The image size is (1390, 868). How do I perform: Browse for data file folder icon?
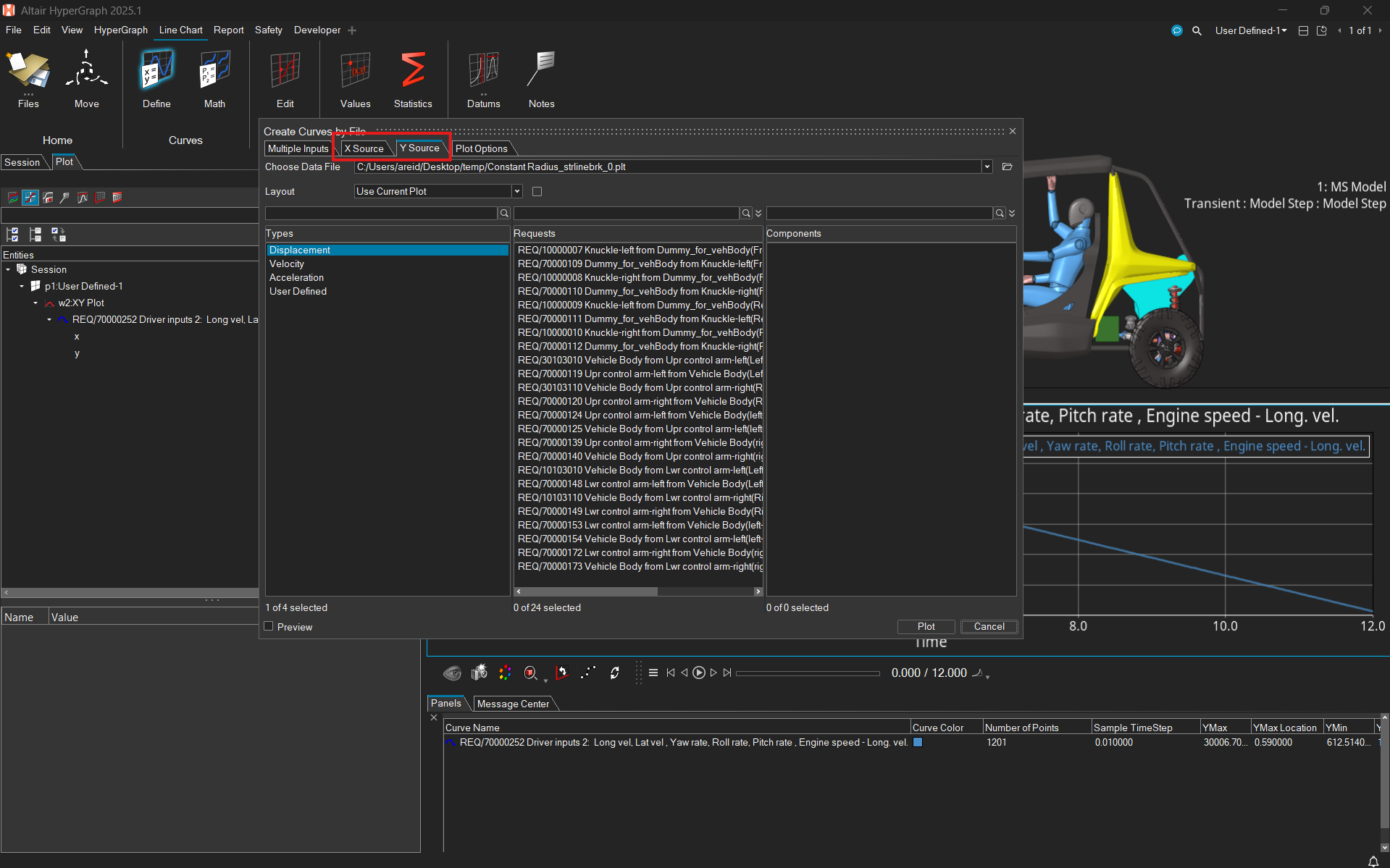[x=1007, y=167]
